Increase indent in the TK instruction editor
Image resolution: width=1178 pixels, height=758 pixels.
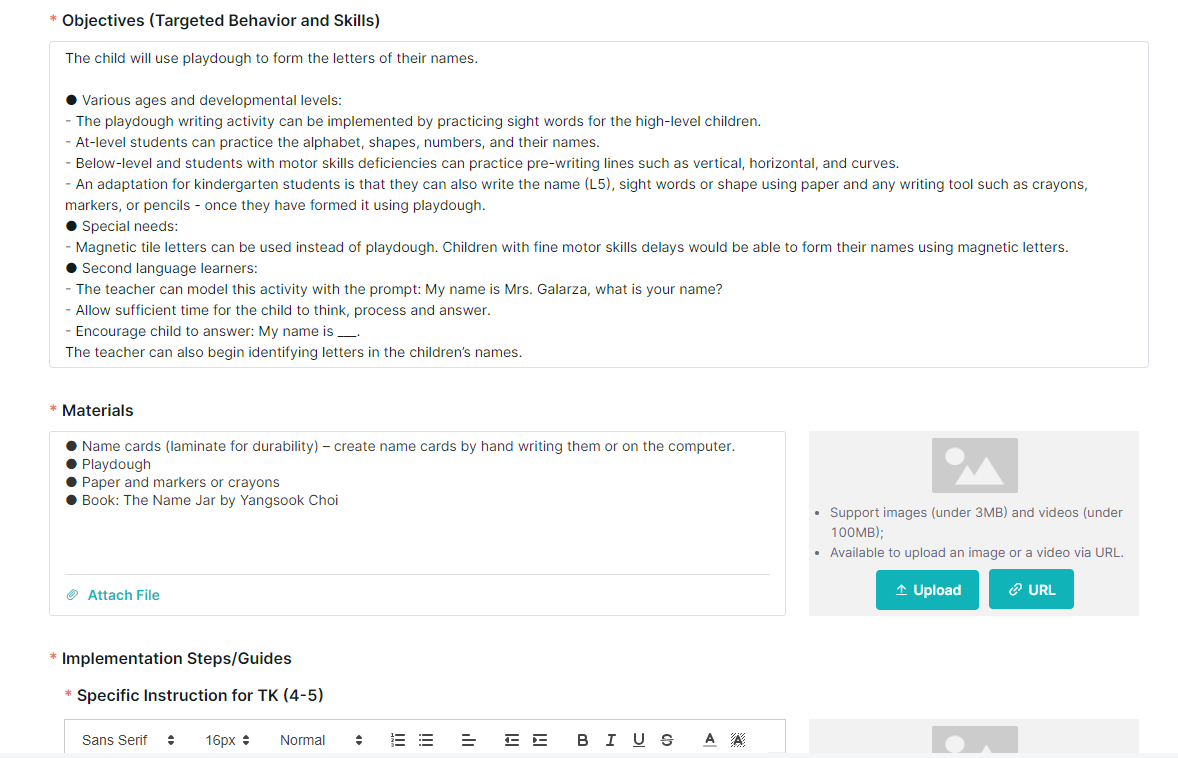[540, 740]
